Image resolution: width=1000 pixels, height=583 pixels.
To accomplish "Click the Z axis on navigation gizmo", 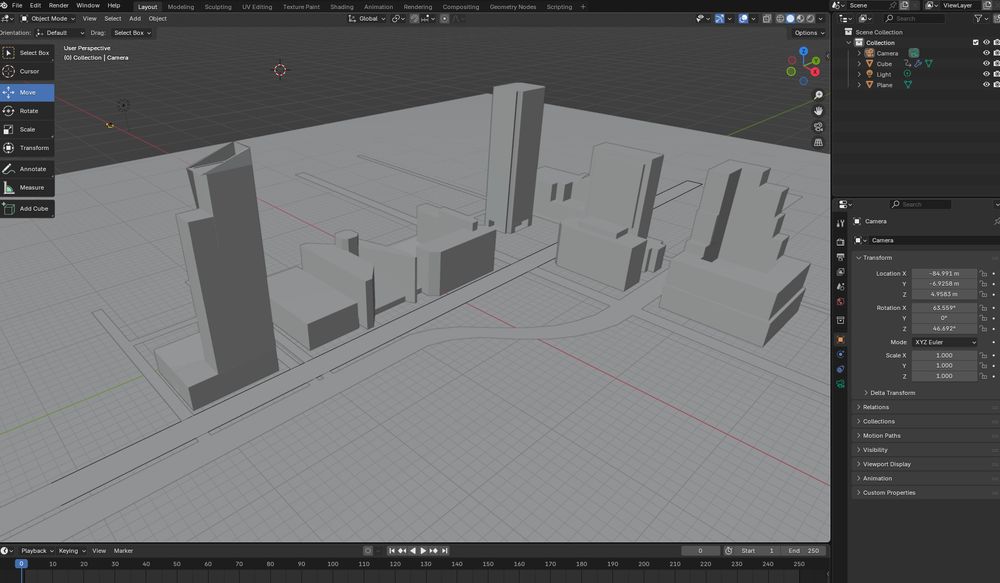I will coord(804,51).
